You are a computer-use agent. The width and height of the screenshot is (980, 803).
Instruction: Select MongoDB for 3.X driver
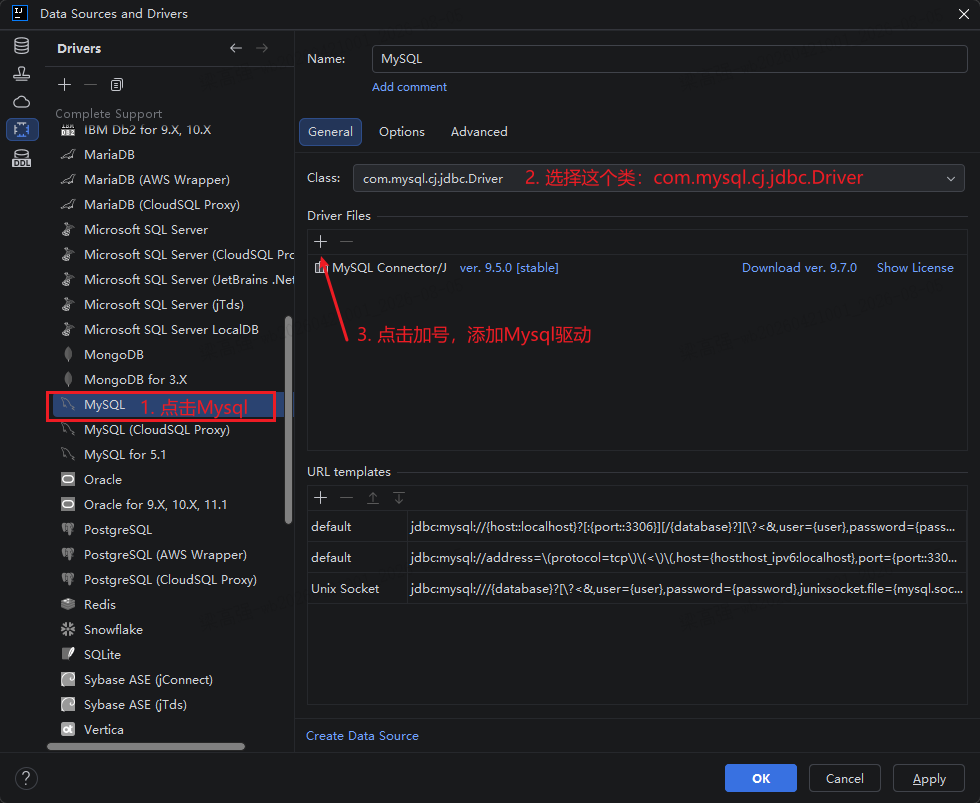click(136, 379)
